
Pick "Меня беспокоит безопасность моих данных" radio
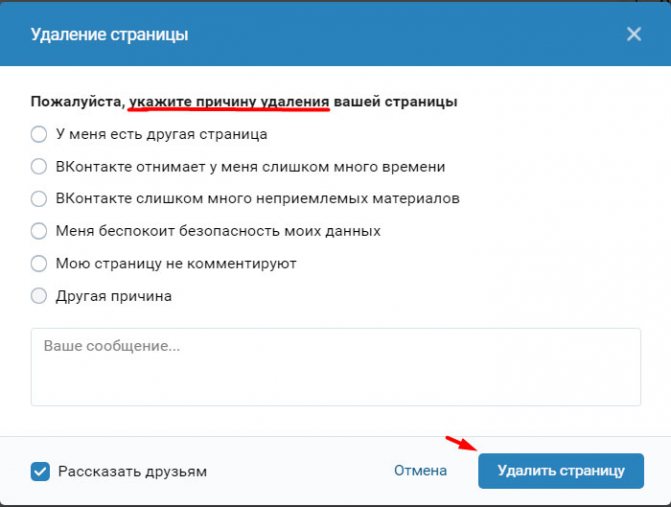point(39,231)
